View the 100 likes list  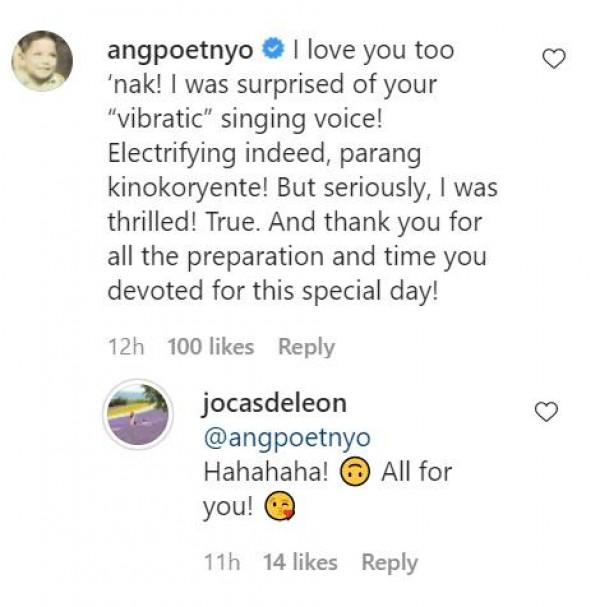(x=210, y=347)
